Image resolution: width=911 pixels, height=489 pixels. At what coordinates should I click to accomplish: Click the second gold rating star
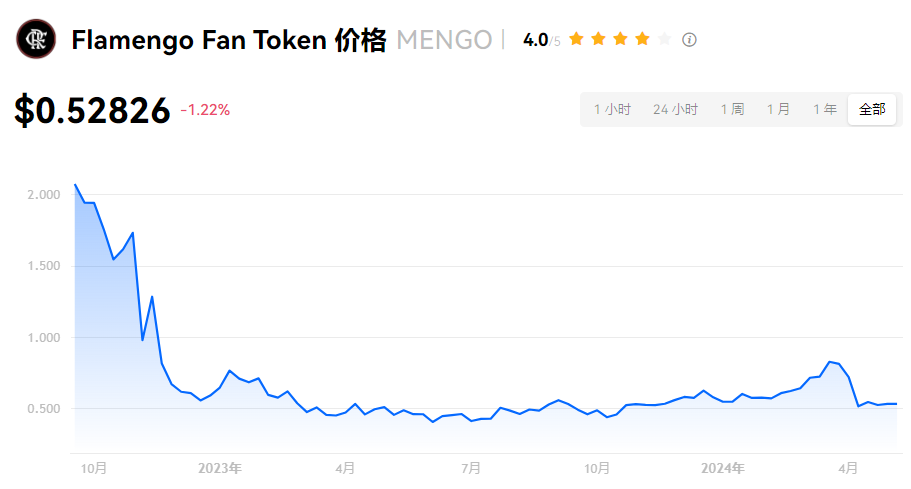(598, 39)
